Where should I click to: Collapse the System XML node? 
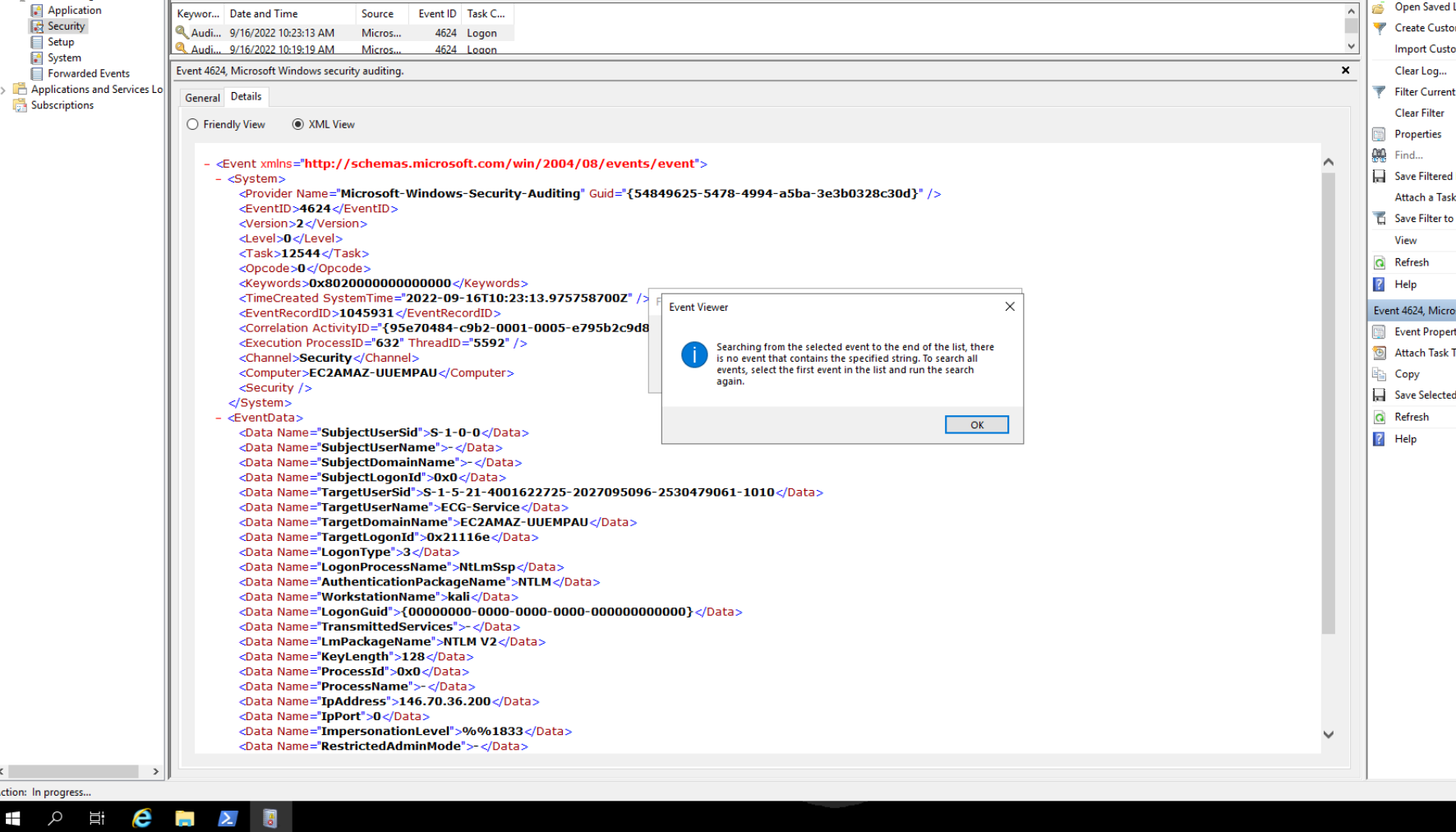(x=219, y=179)
